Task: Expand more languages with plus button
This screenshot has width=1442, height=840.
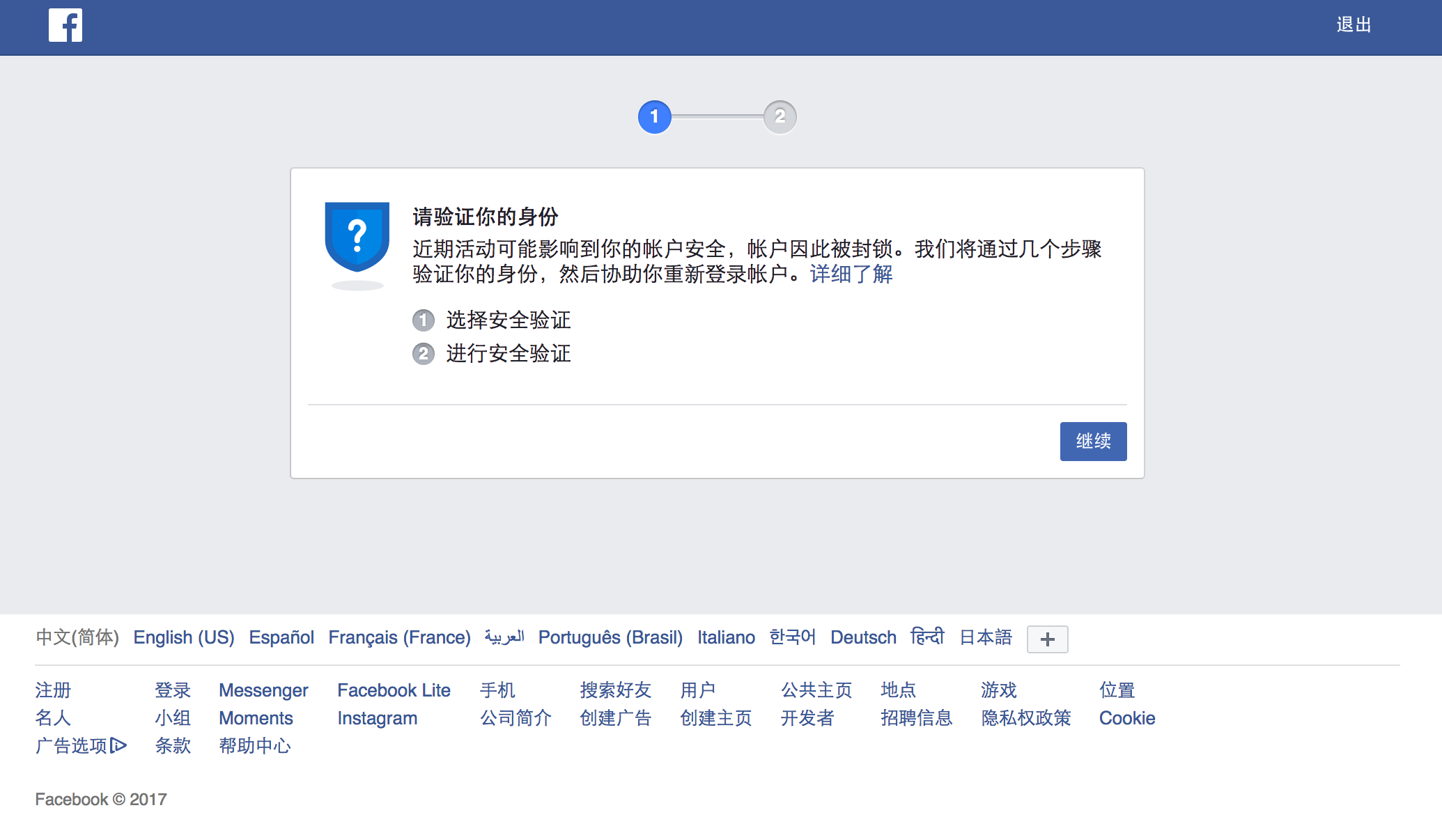Action: click(1047, 639)
